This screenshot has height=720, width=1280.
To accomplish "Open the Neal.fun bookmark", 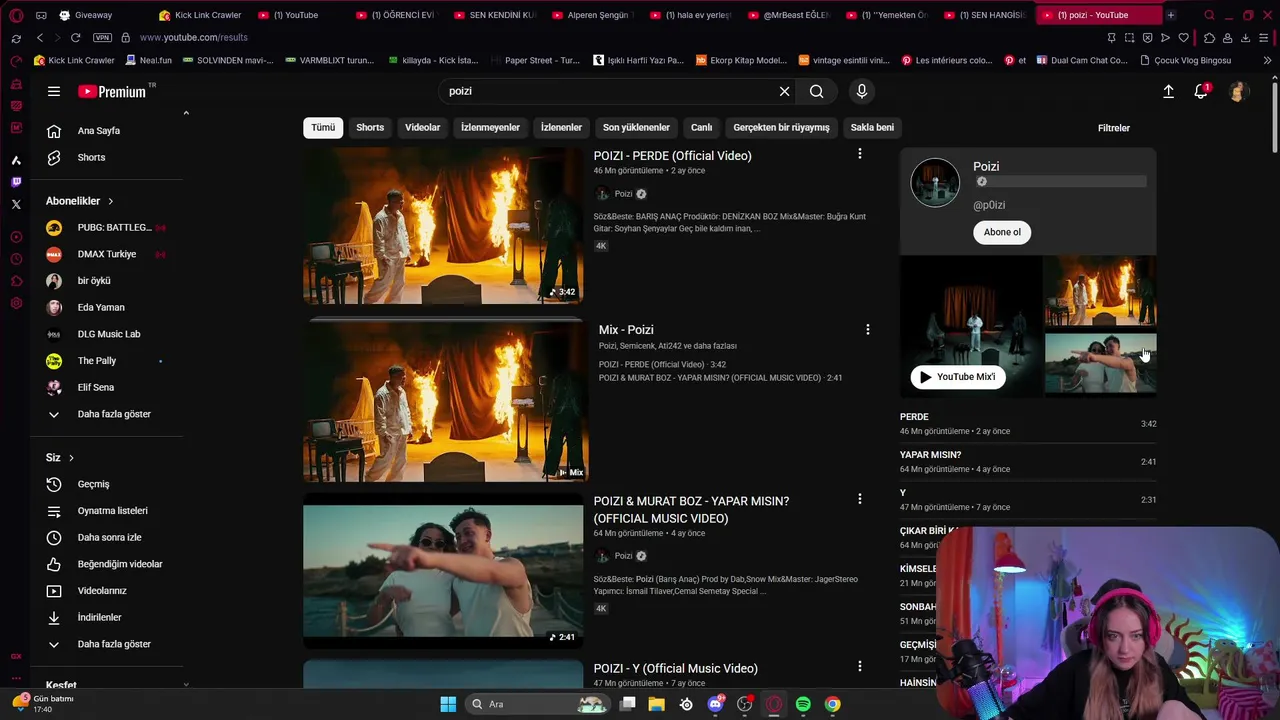I will (148, 60).
